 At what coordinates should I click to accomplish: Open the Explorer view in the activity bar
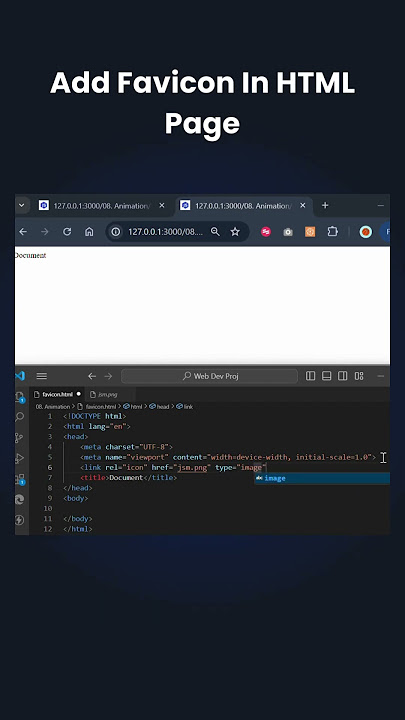tap(19, 397)
